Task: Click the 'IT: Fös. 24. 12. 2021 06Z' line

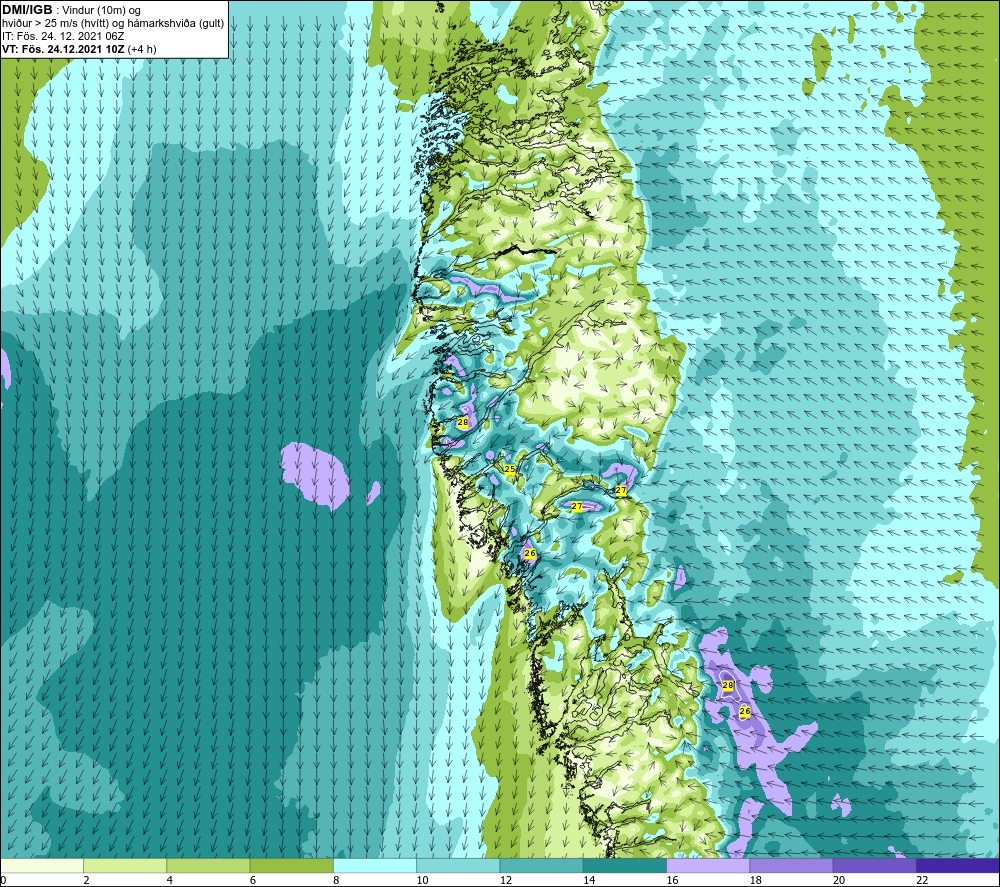Action: pos(63,36)
